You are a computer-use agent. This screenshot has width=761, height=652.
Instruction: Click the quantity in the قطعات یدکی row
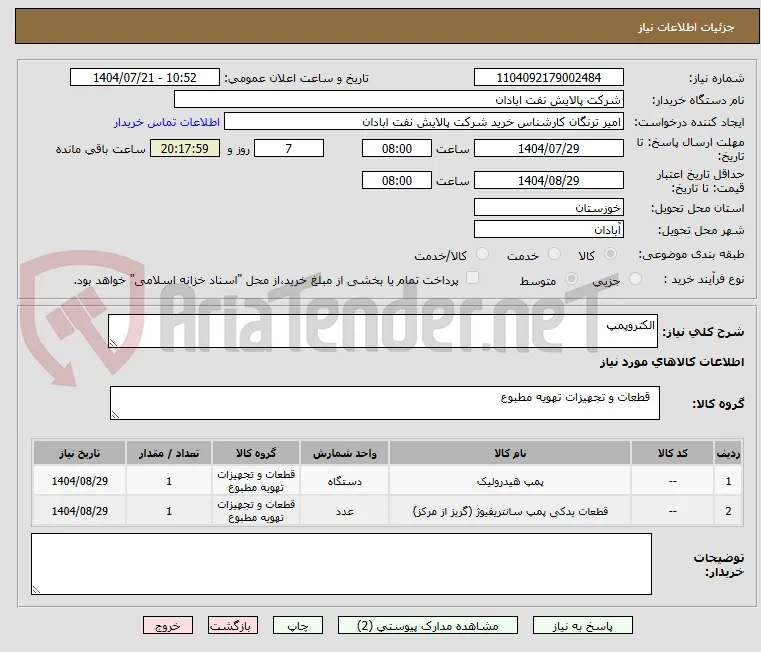[169, 511]
